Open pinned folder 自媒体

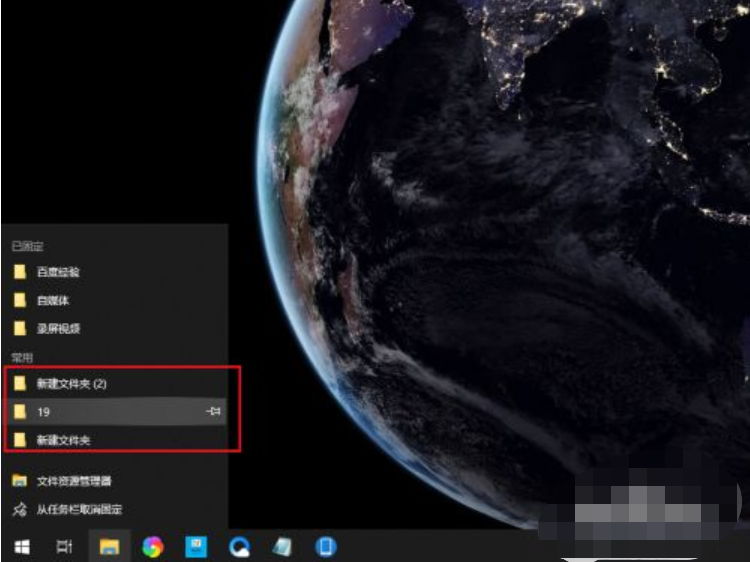point(53,300)
